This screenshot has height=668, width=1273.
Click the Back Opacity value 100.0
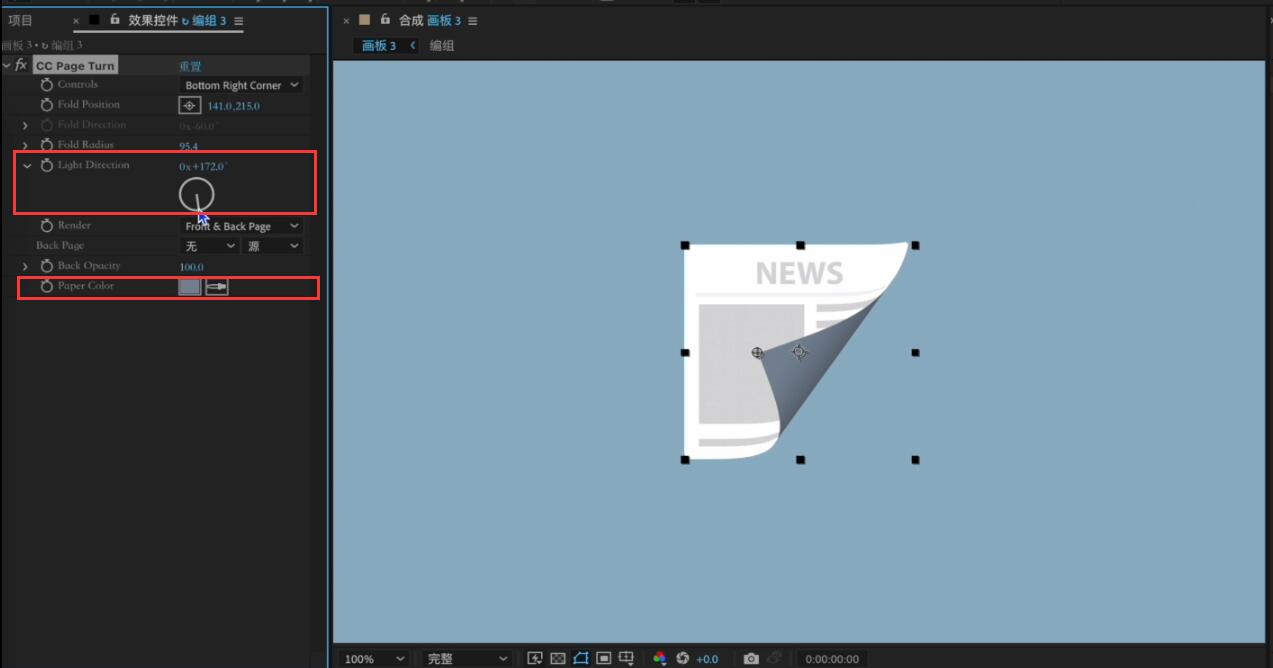(x=191, y=267)
